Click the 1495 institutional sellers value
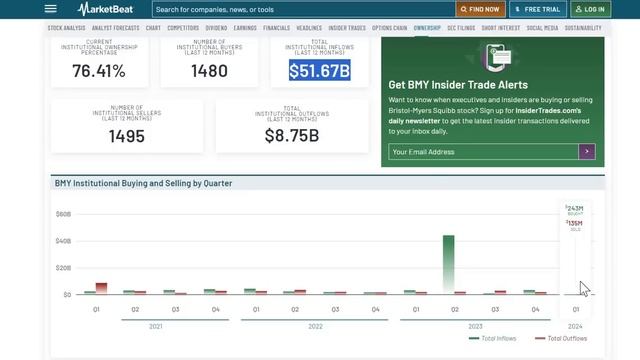640x360 pixels. coord(127,136)
